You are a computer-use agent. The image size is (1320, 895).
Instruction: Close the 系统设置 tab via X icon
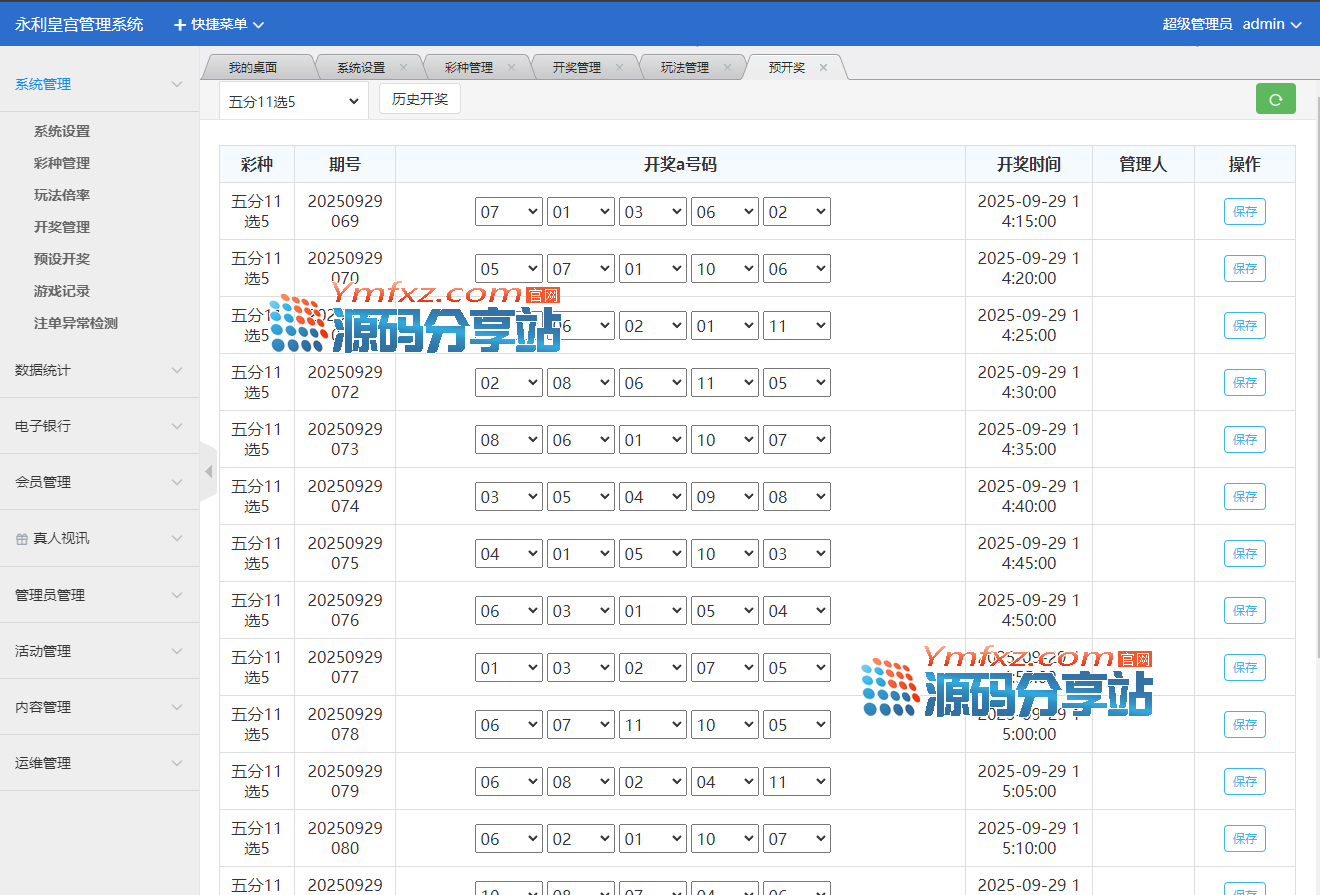(x=403, y=68)
